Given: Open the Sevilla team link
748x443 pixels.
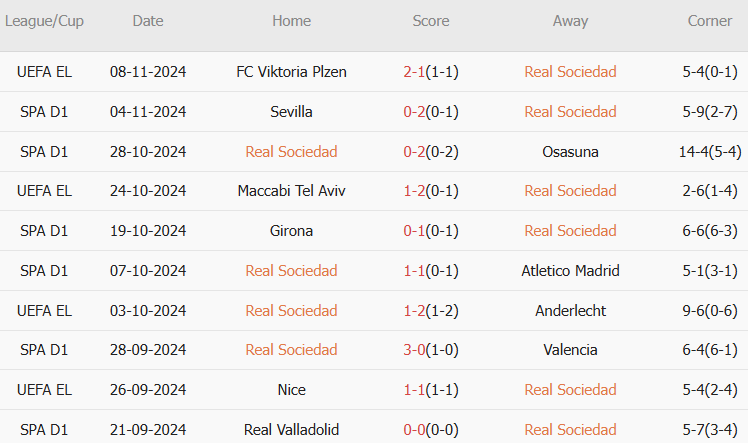Looking at the screenshot, I should click(x=291, y=112).
